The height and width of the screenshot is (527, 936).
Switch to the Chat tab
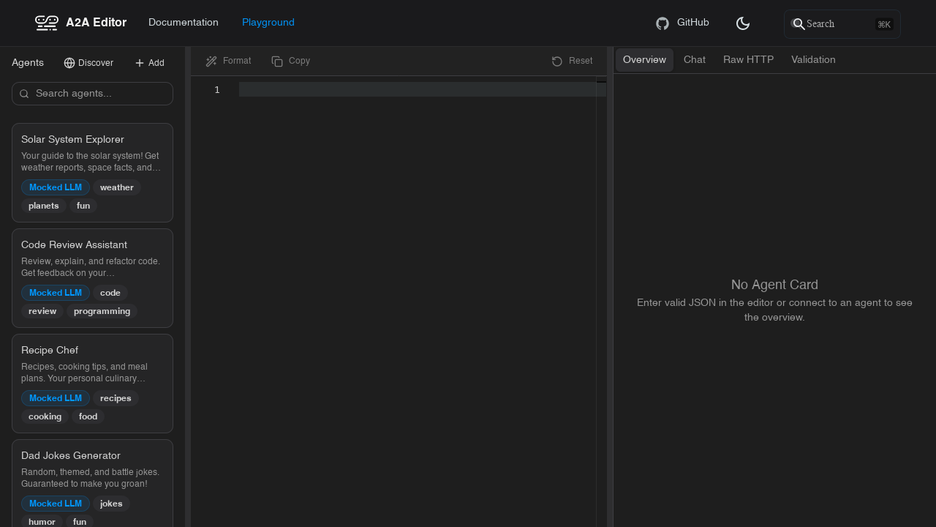point(694,60)
